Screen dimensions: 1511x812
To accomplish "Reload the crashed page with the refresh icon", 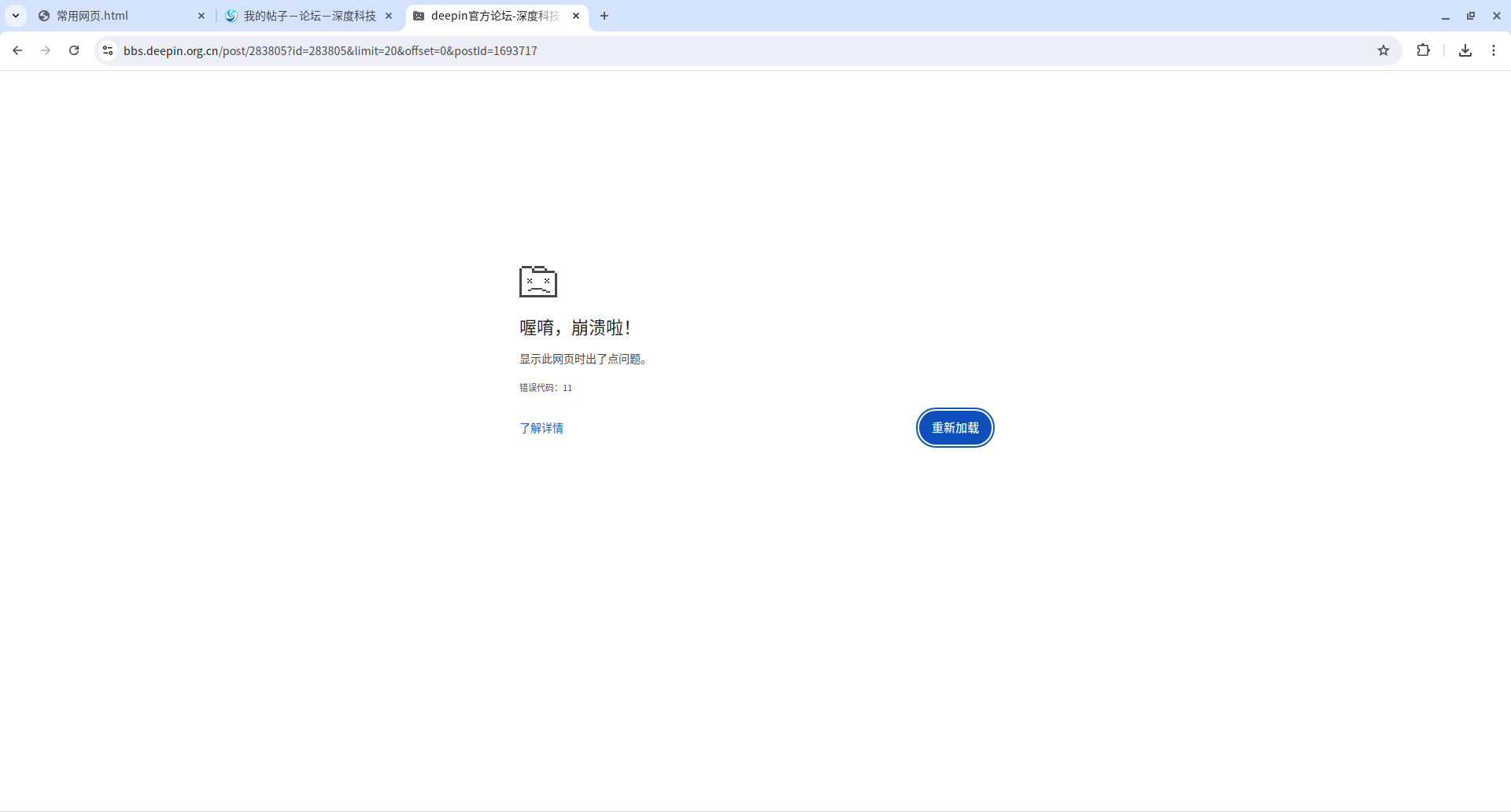I will [74, 50].
